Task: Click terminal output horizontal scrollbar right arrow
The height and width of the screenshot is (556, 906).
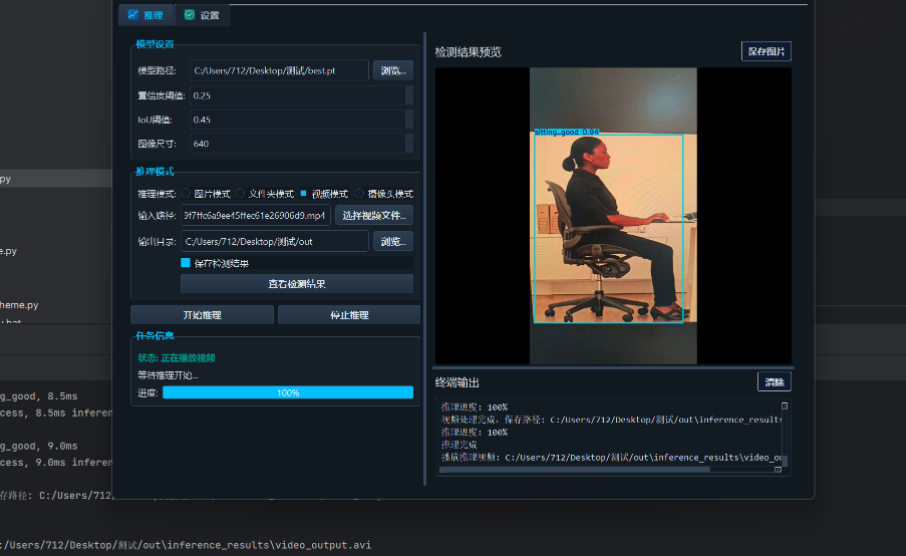Action: click(778, 469)
